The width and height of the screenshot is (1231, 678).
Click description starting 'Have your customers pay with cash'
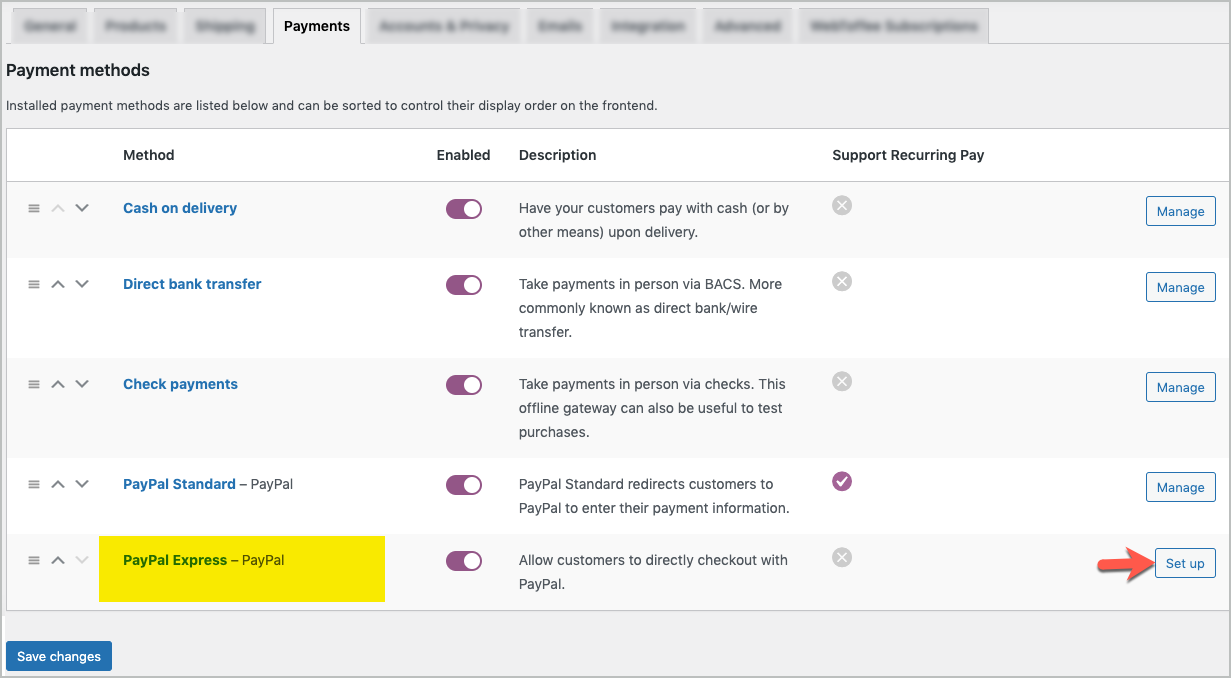point(654,220)
